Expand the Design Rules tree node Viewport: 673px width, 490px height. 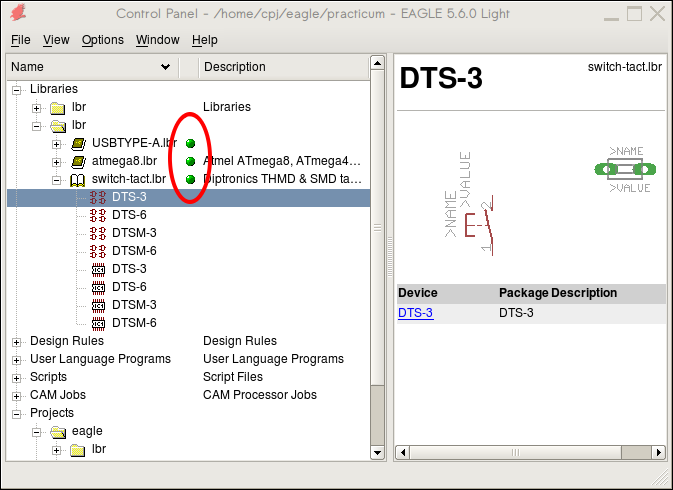tap(16, 342)
